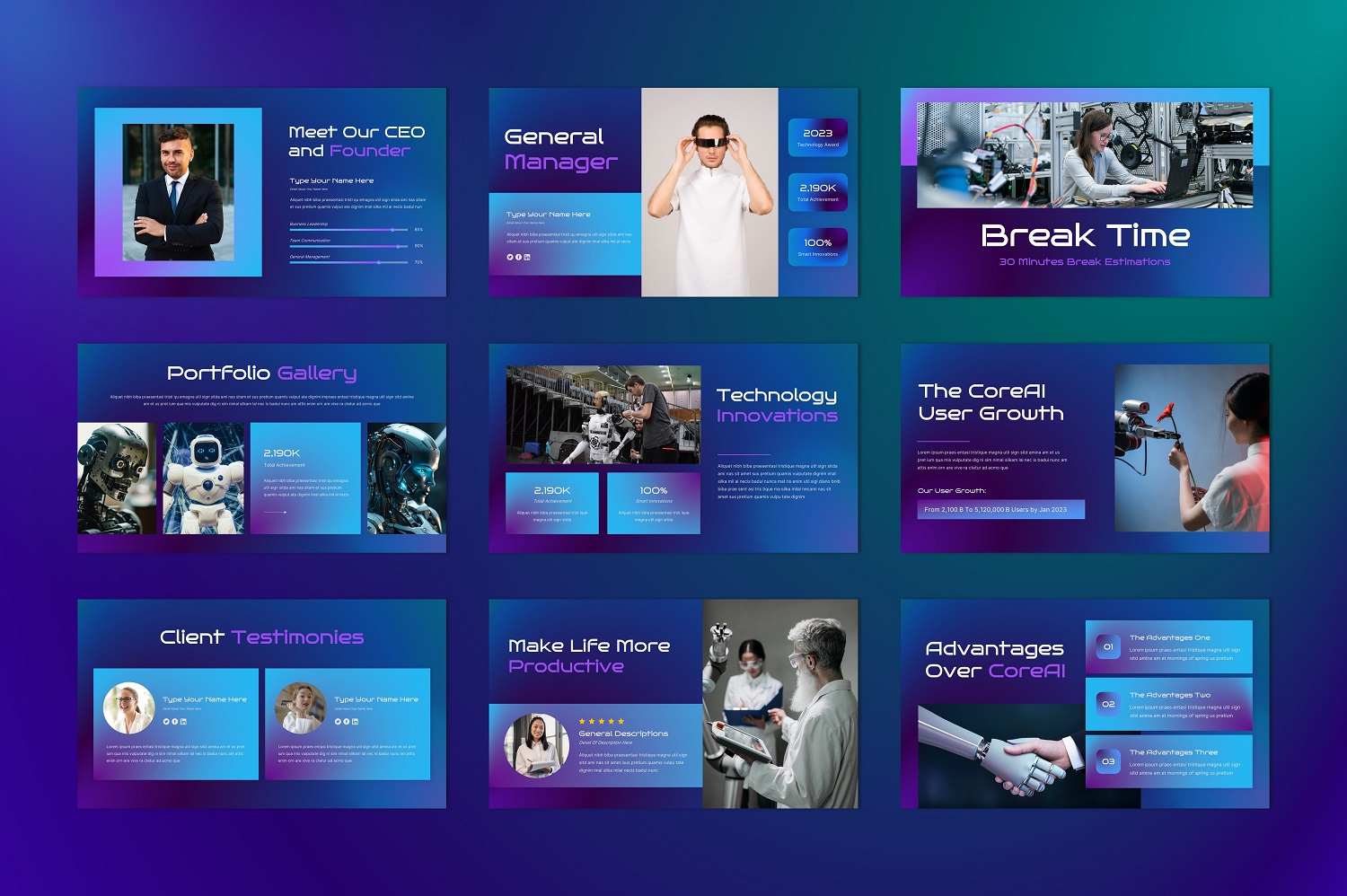Click the Technology Innovations heading
Image resolution: width=1347 pixels, height=896 pixels.
pos(777,405)
